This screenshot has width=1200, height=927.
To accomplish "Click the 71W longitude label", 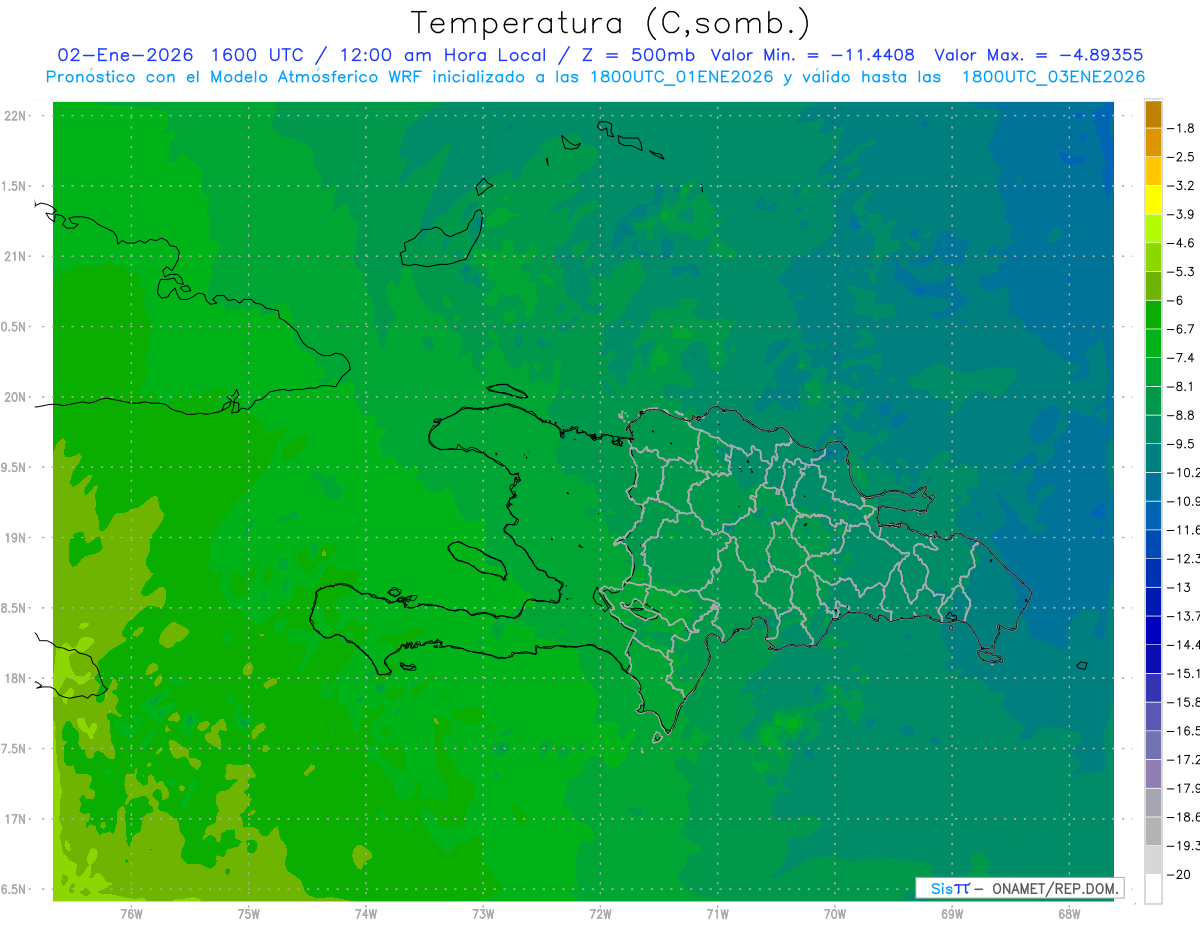I will pos(717,914).
